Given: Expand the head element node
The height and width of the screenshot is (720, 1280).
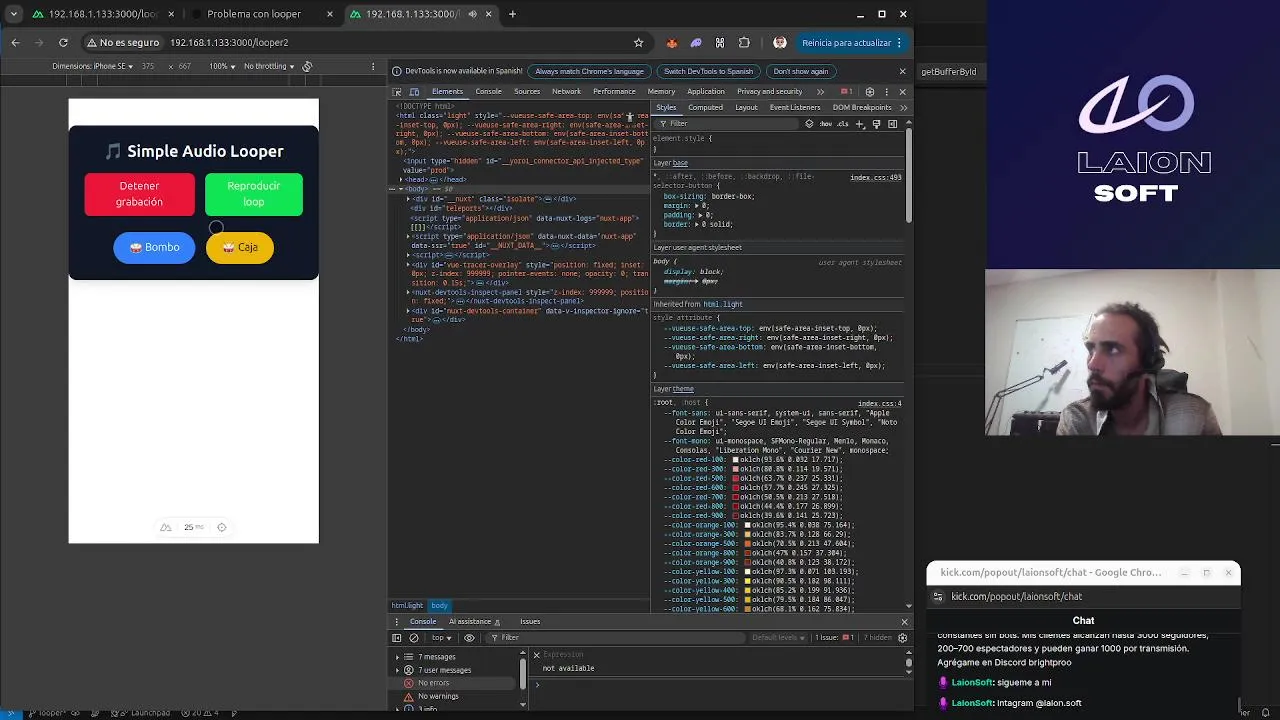Looking at the screenshot, I should click(402, 180).
